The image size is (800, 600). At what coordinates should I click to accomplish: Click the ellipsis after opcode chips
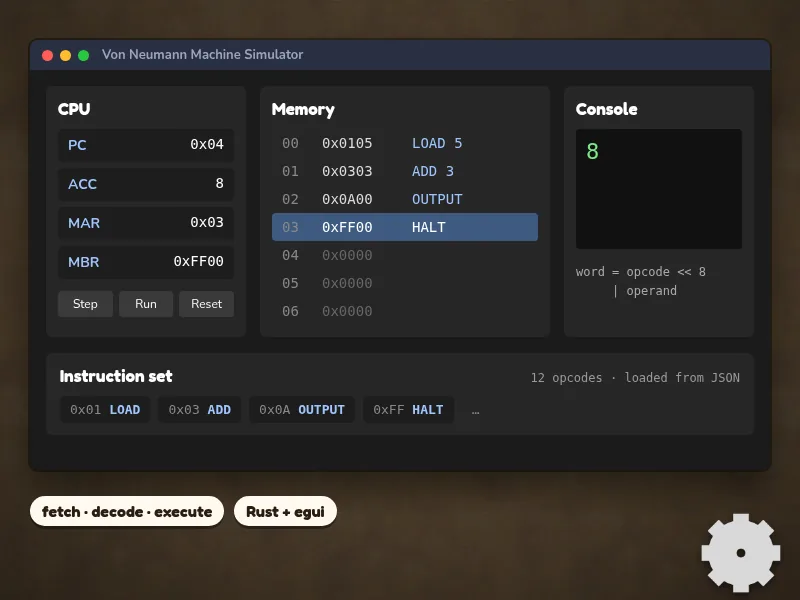(476, 411)
